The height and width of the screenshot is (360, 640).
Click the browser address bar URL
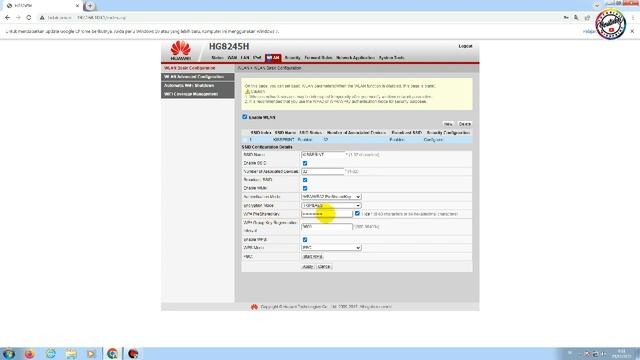click(x=101, y=18)
